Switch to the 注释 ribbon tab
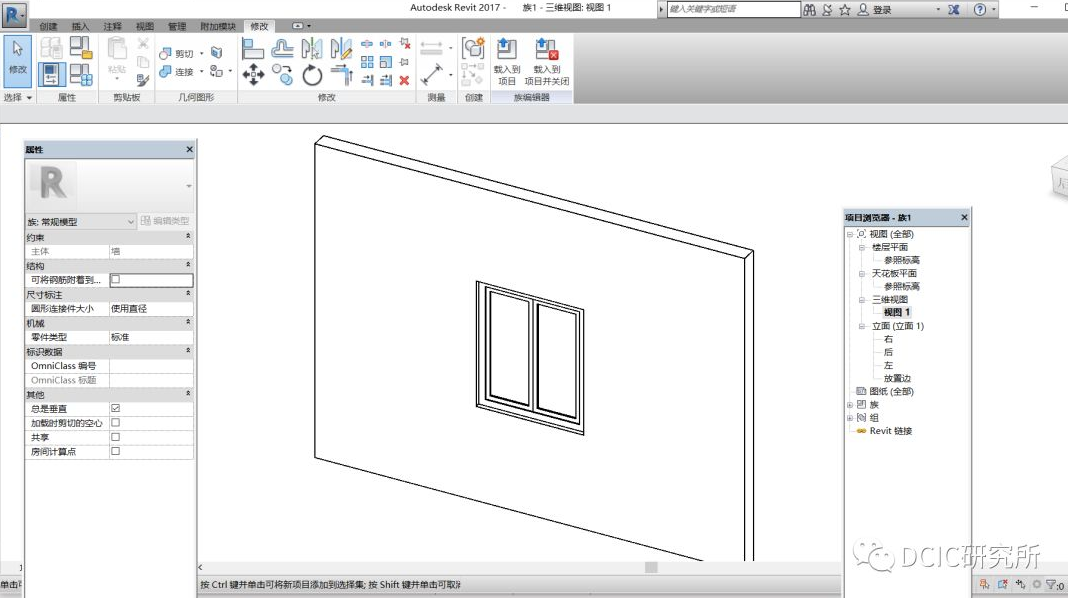Image resolution: width=1068 pixels, height=598 pixels. (x=112, y=27)
